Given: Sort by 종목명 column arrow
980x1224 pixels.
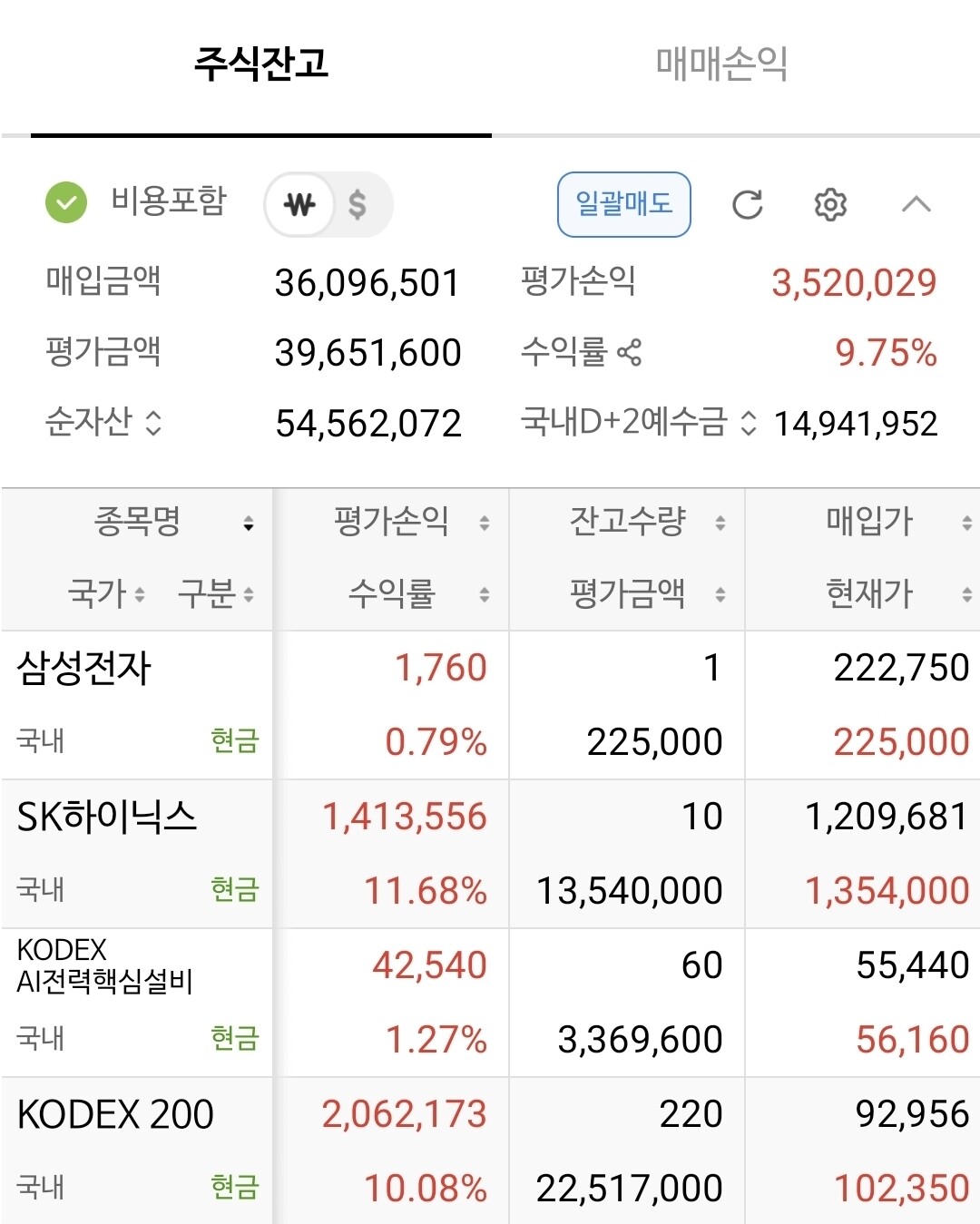Looking at the screenshot, I should [248, 524].
